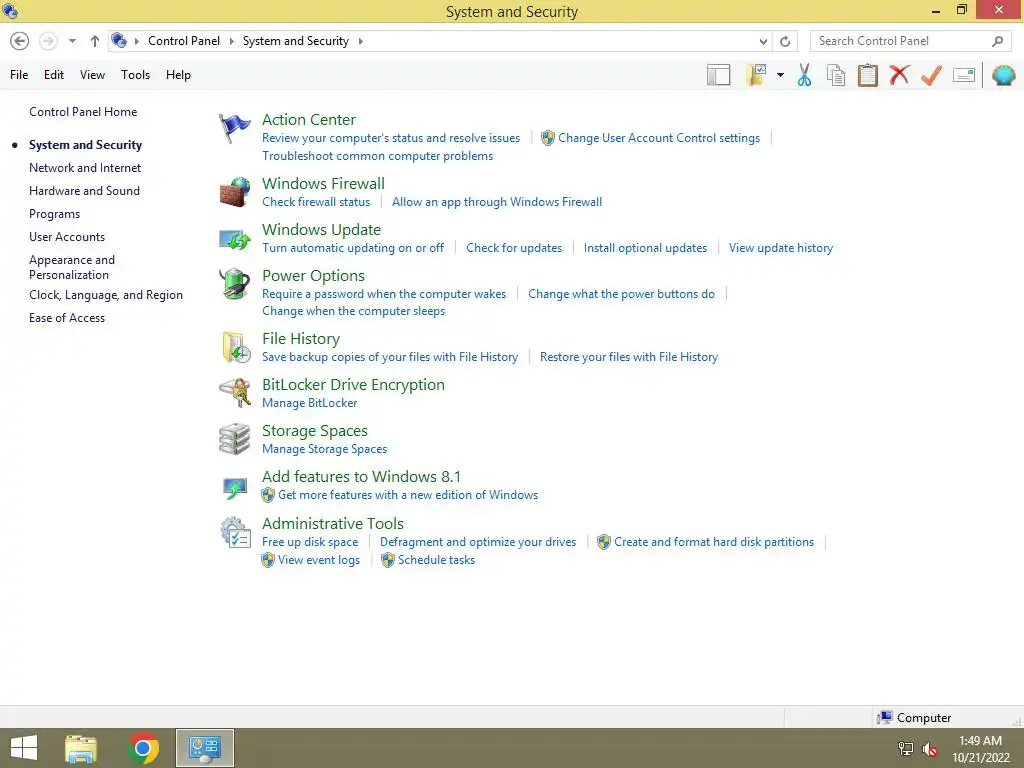1024x768 pixels.
Task: Open the Tools menu
Action: coord(135,75)
